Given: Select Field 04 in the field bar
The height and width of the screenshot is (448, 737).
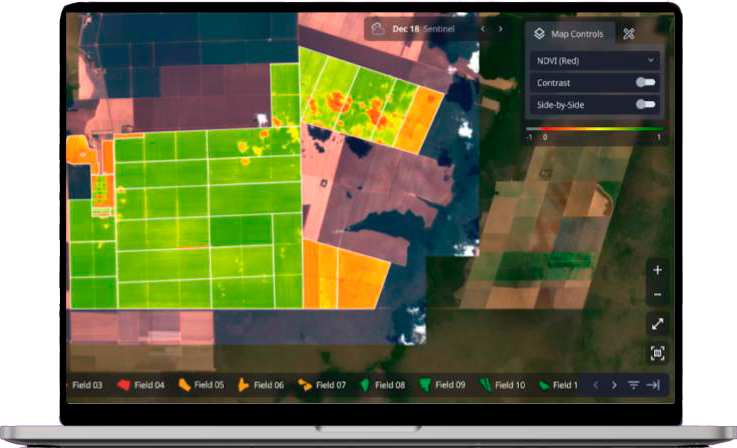Looking at the screenshot, I should (x=141, y=385).
